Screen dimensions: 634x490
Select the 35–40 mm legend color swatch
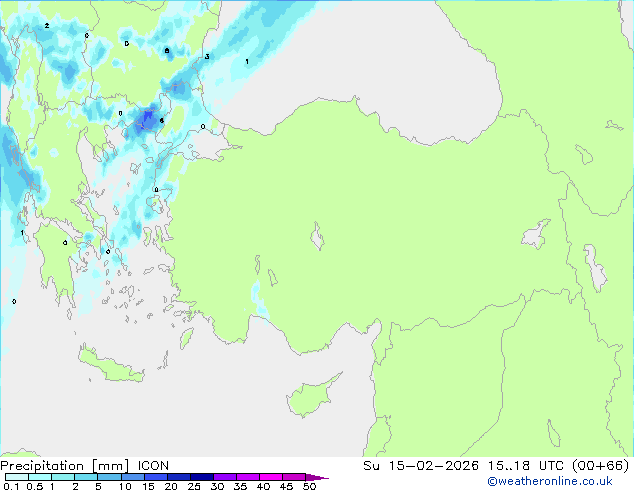tap(248, 477)
